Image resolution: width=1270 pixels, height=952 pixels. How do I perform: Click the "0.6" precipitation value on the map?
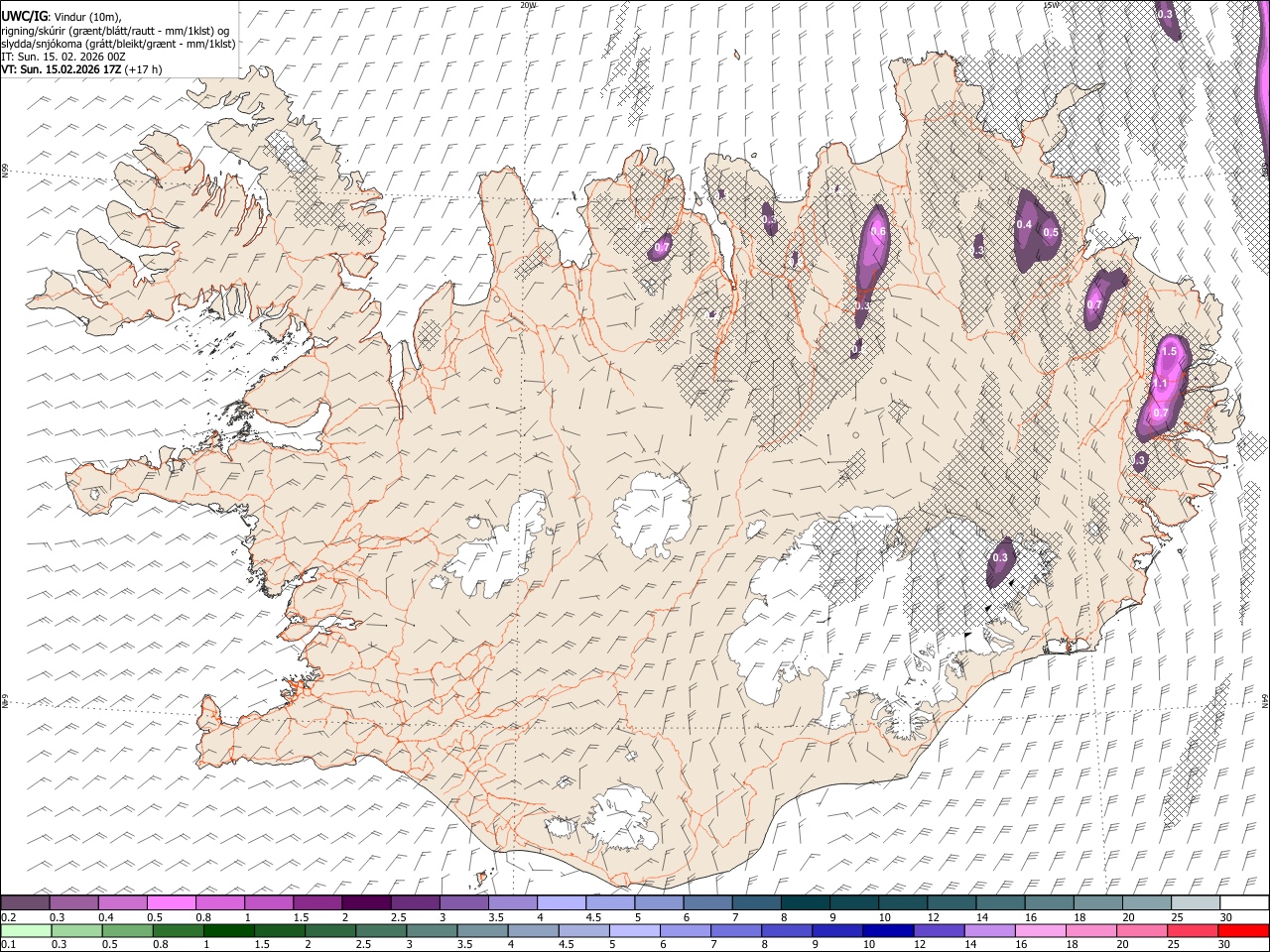pos(878,232)
